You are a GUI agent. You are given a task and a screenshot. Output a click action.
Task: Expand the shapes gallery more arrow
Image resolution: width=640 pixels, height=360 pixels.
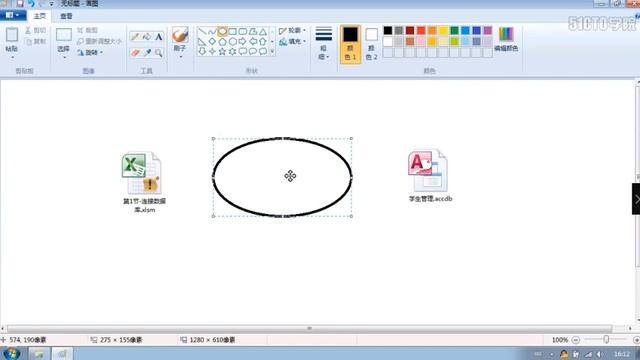[272, 52]
